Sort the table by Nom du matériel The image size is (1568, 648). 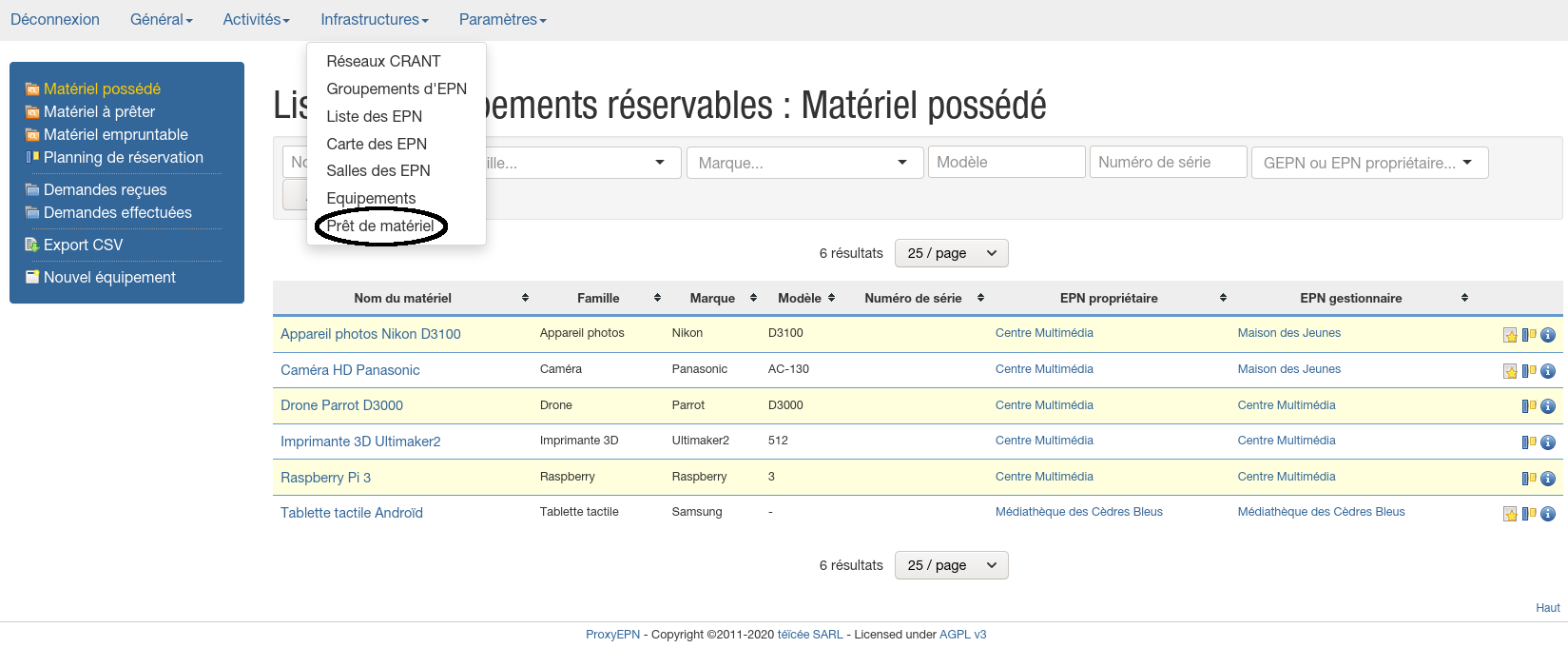(x=525, y=298)
